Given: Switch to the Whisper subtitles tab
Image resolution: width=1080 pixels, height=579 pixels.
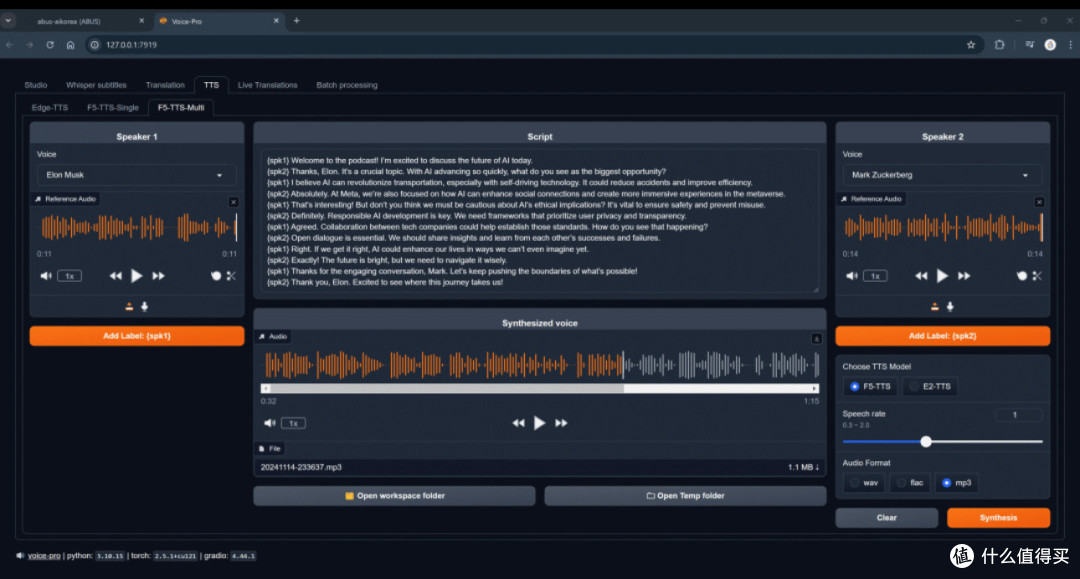Looking at the screenshot, I should (96, 85).
